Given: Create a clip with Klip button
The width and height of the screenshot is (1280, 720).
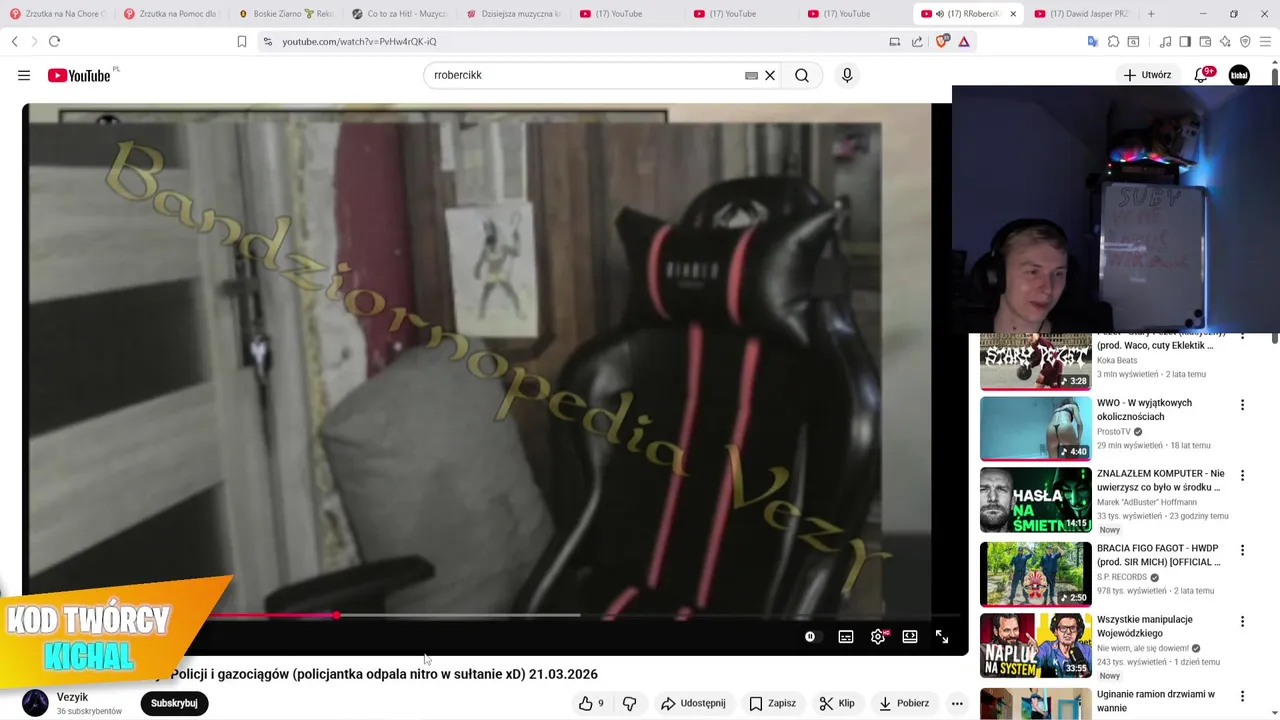Looking at the screenshot, I should pos(837,703).
